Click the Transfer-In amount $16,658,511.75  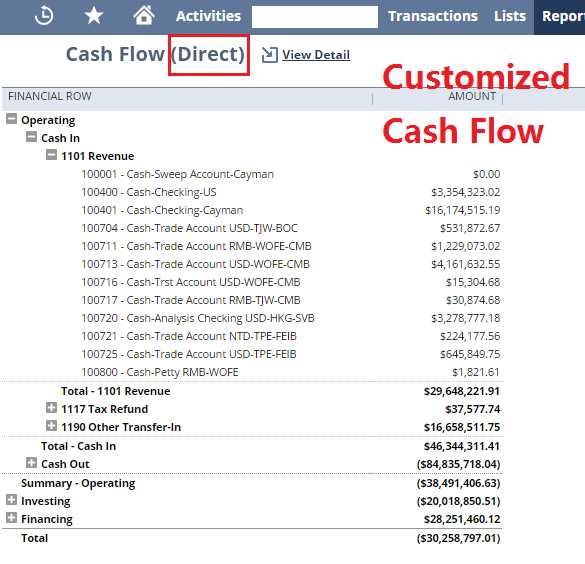pos(462,427)
